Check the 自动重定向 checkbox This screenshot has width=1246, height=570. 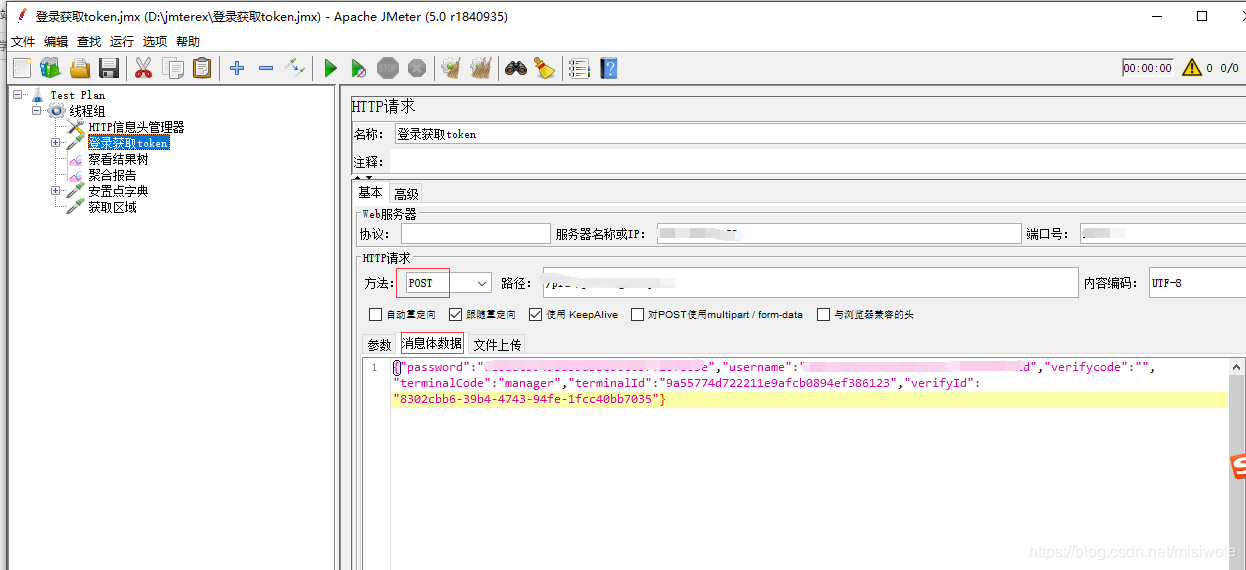(376, 314)
